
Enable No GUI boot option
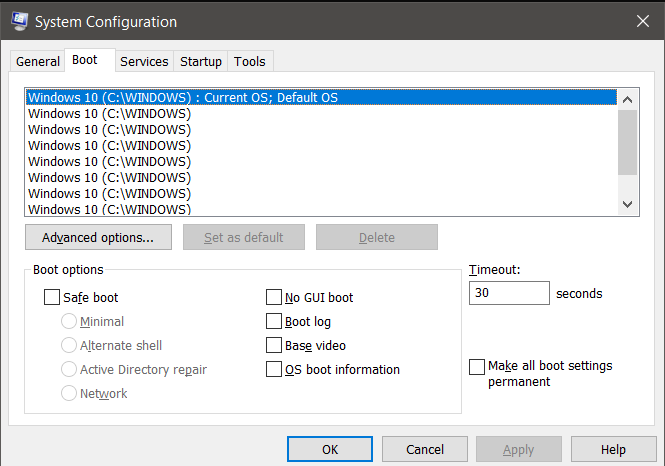pyautogui.click(x=274, y=297)
